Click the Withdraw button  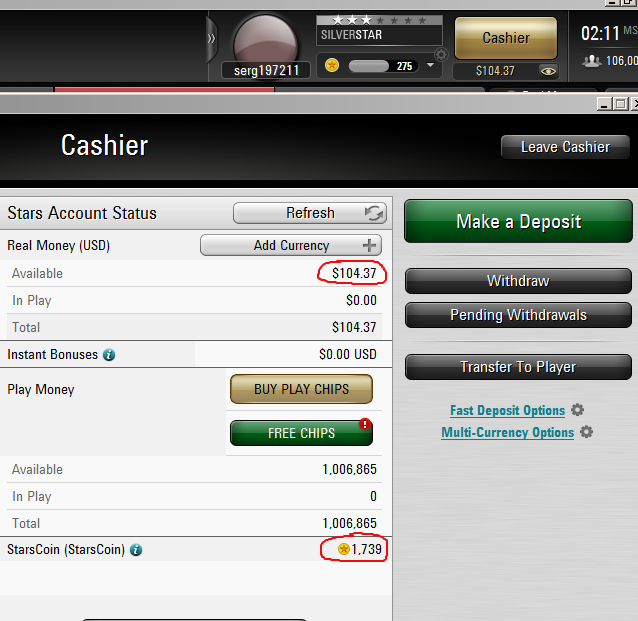pyautogui.click(x=518, y=281)
